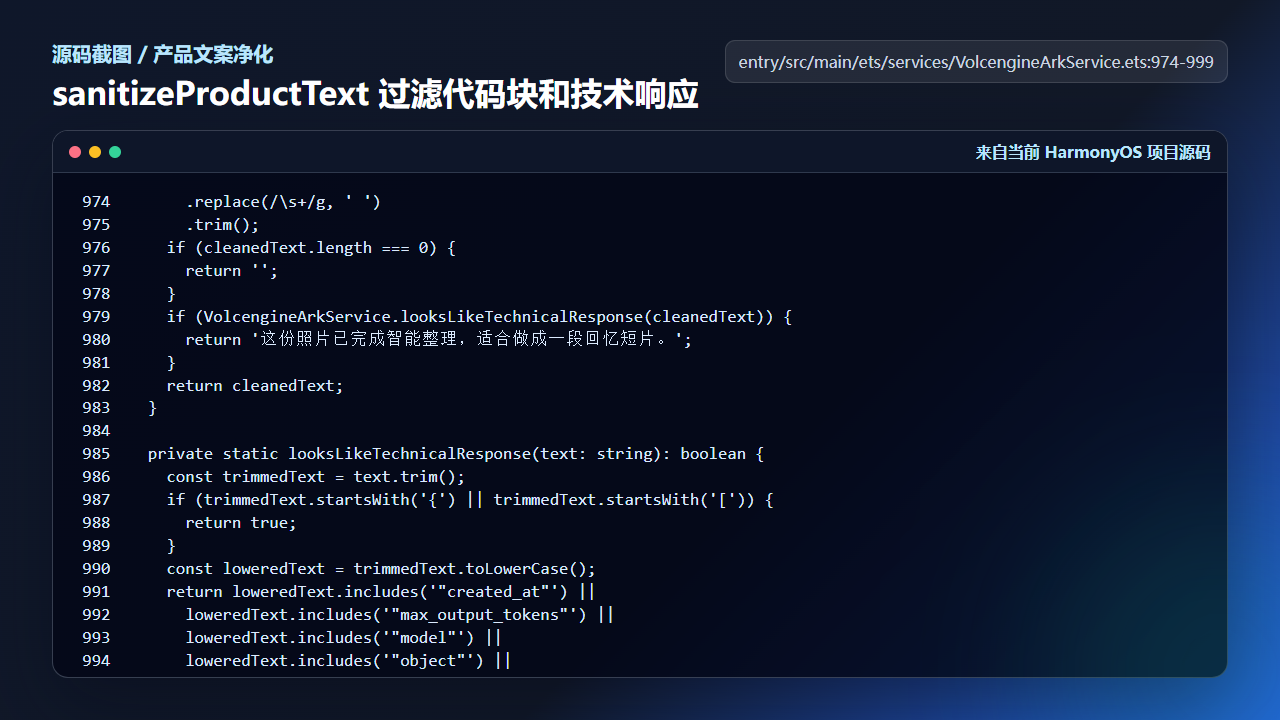This screenshot has width=1280, height=720.
Task: Click the includes('"model"') line
Action: coord(343,638)
